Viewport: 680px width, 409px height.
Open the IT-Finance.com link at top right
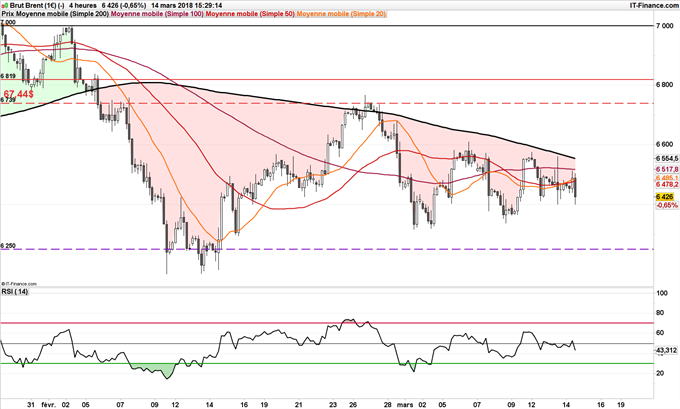coord(654,6)
